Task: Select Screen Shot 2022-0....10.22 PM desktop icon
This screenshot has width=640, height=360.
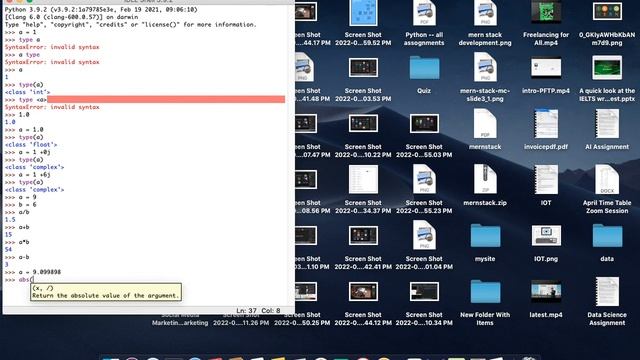Action: (363, 123)
